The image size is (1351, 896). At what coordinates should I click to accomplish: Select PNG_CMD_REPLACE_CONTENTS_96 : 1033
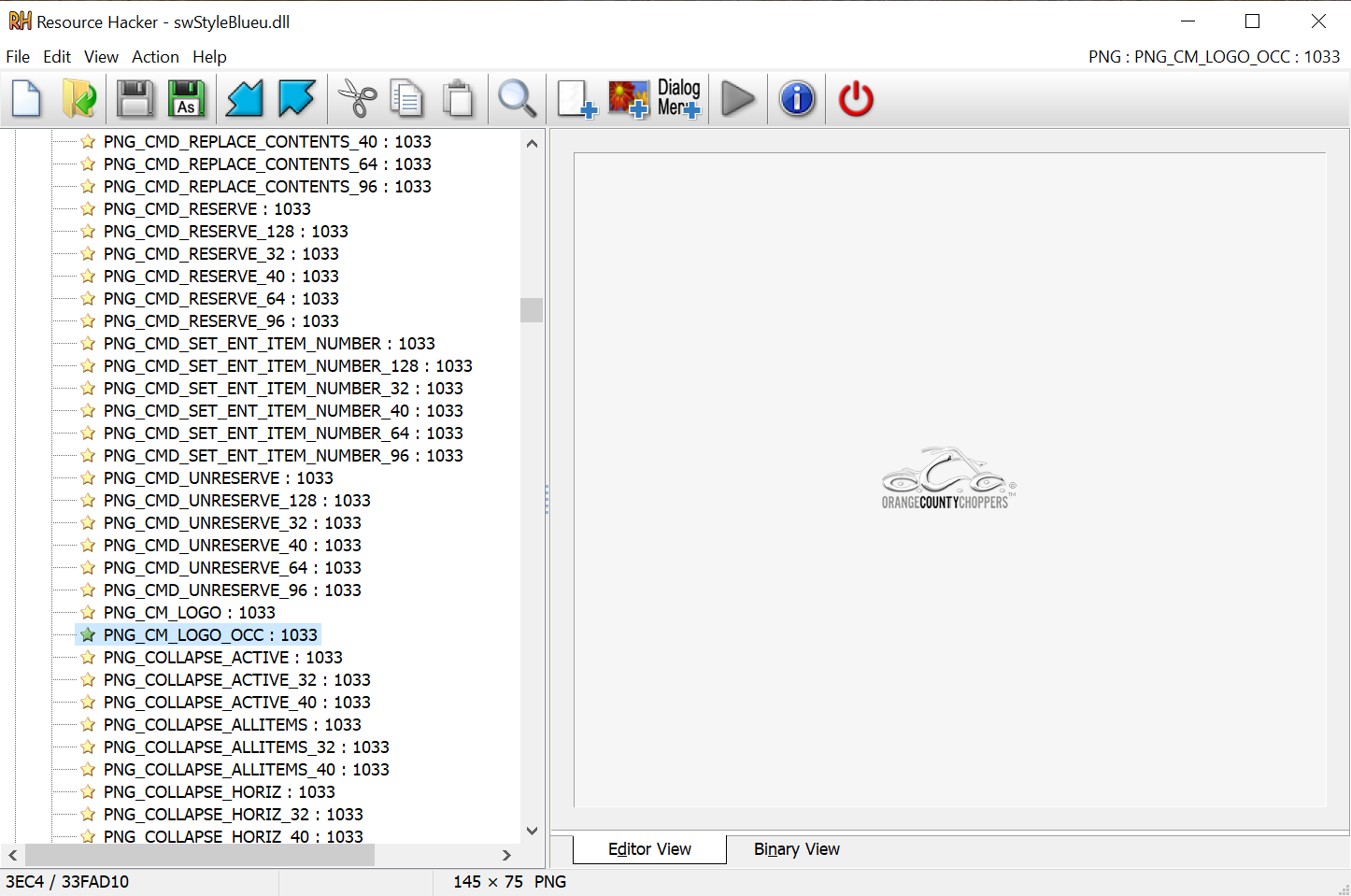coord(267,186)
